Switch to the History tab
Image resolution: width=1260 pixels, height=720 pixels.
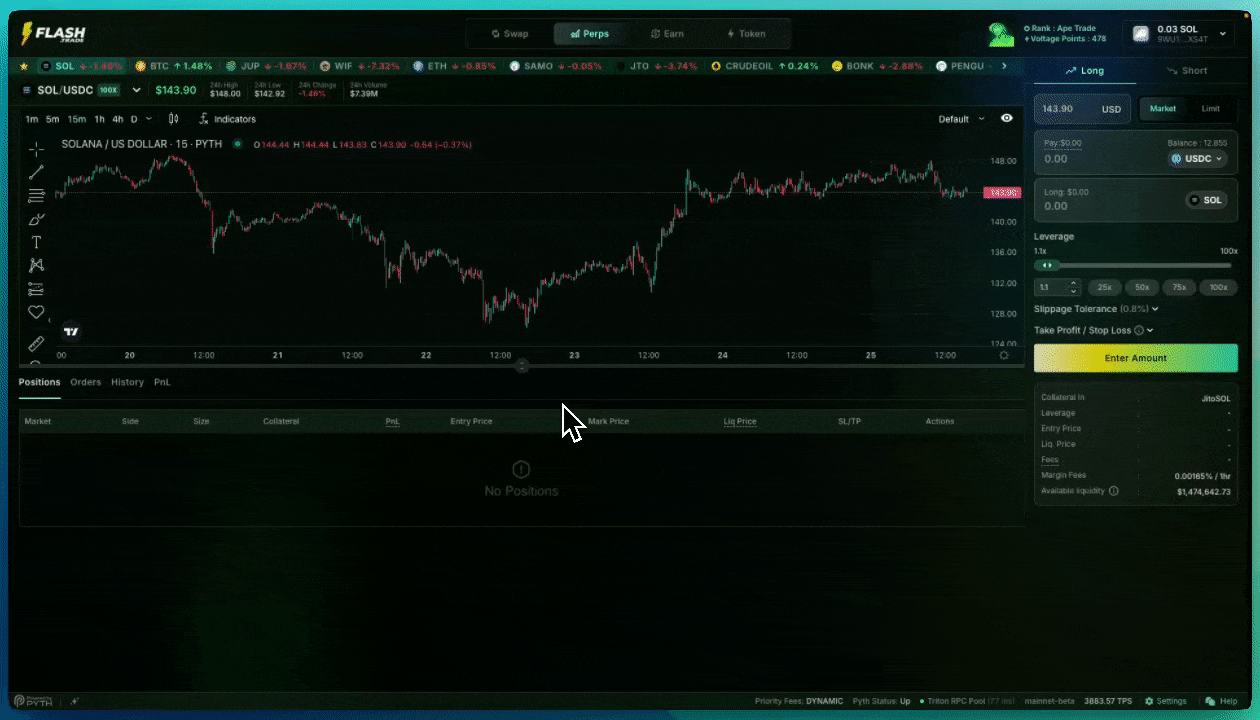(127, 382)
